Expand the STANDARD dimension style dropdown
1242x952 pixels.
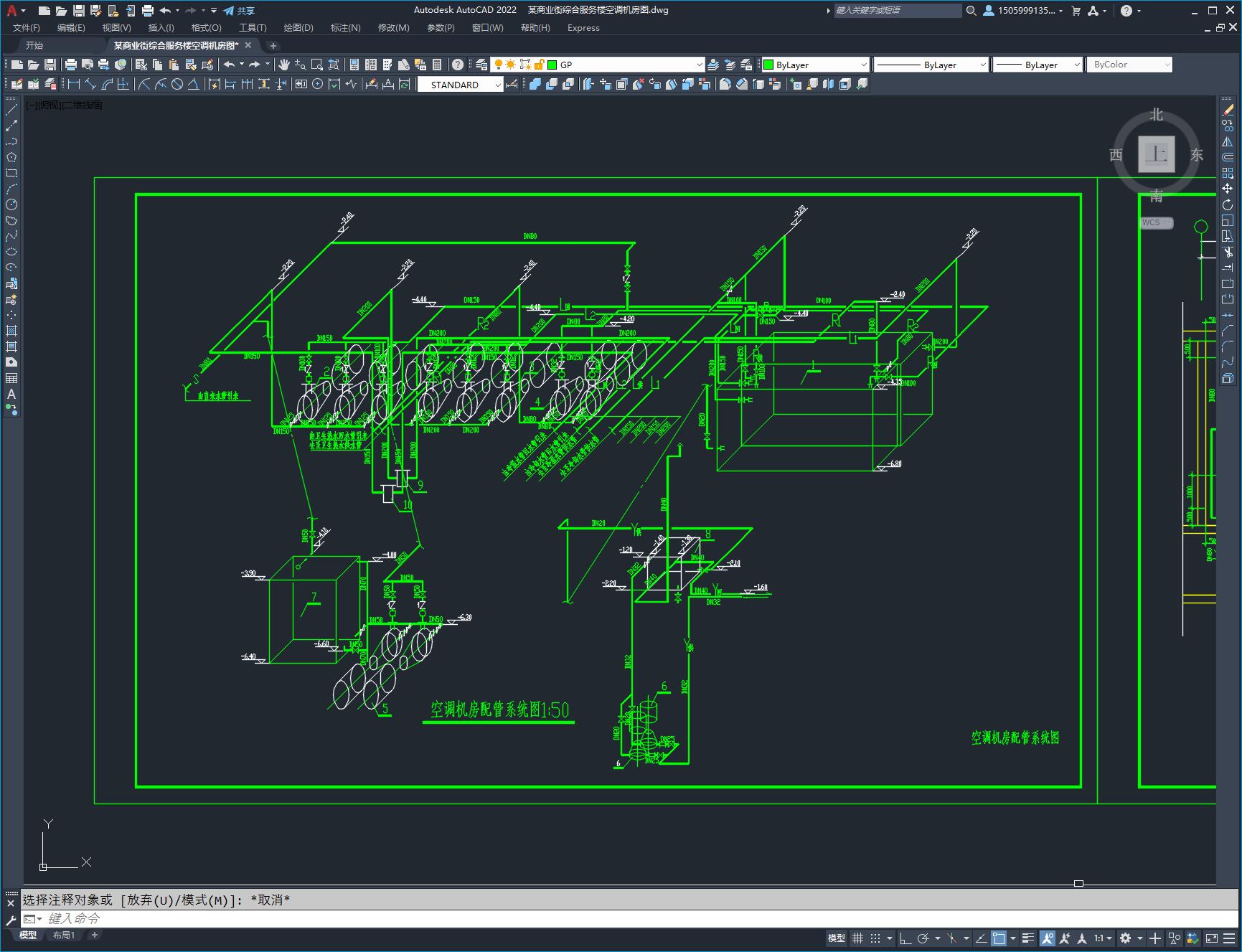pyautogui.click(x=460, y=85)
